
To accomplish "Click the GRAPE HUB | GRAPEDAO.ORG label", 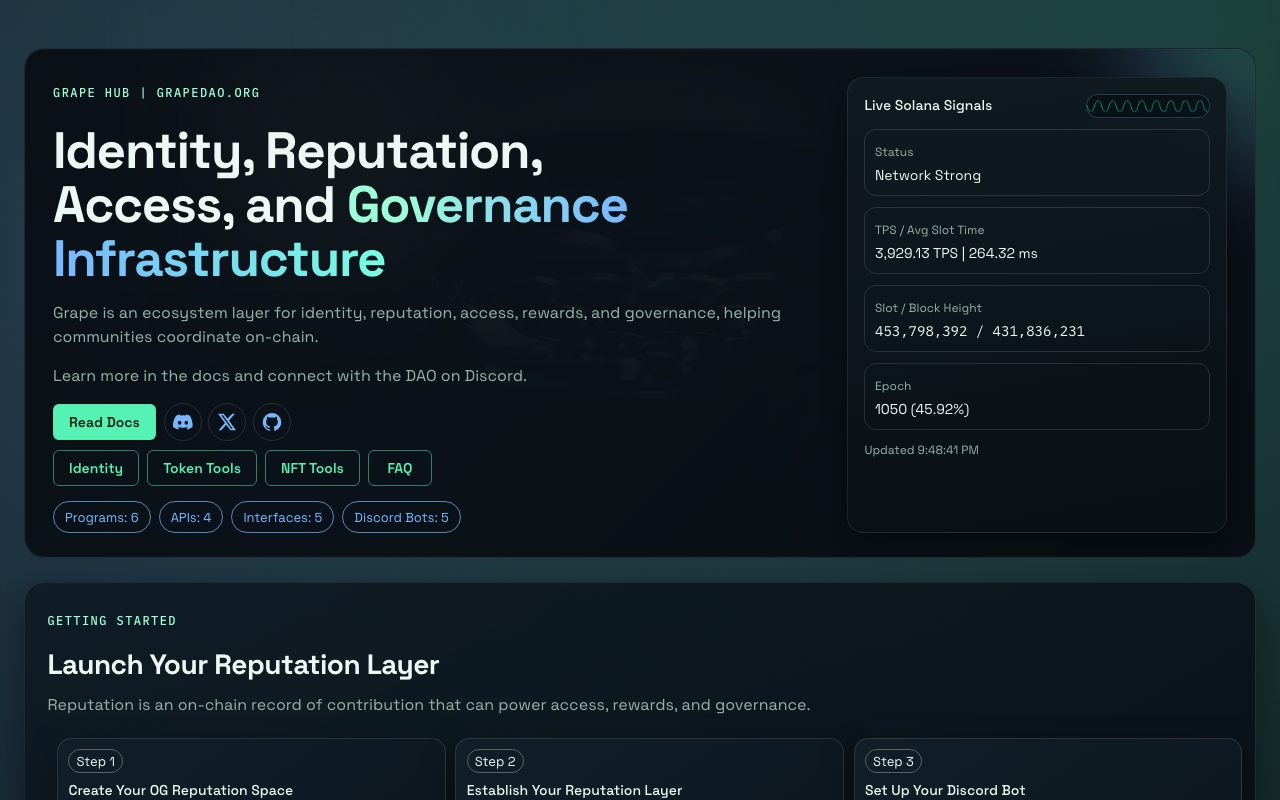I will (x=156, y=93).
